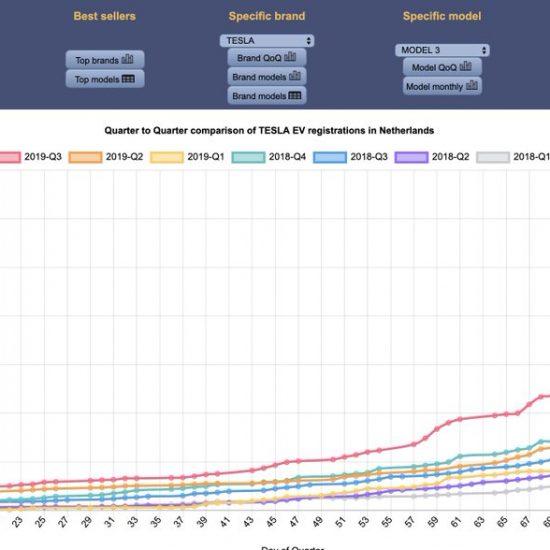Click table icon on Top models
This screenshot has height=550, width=550.
[x=128, y=79]
